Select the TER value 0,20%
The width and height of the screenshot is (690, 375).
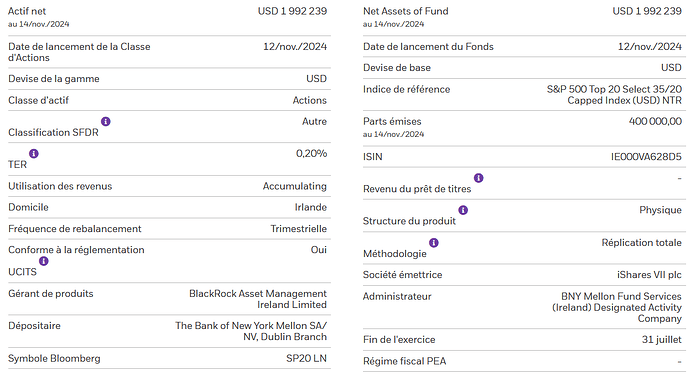(x=311, y=154)
